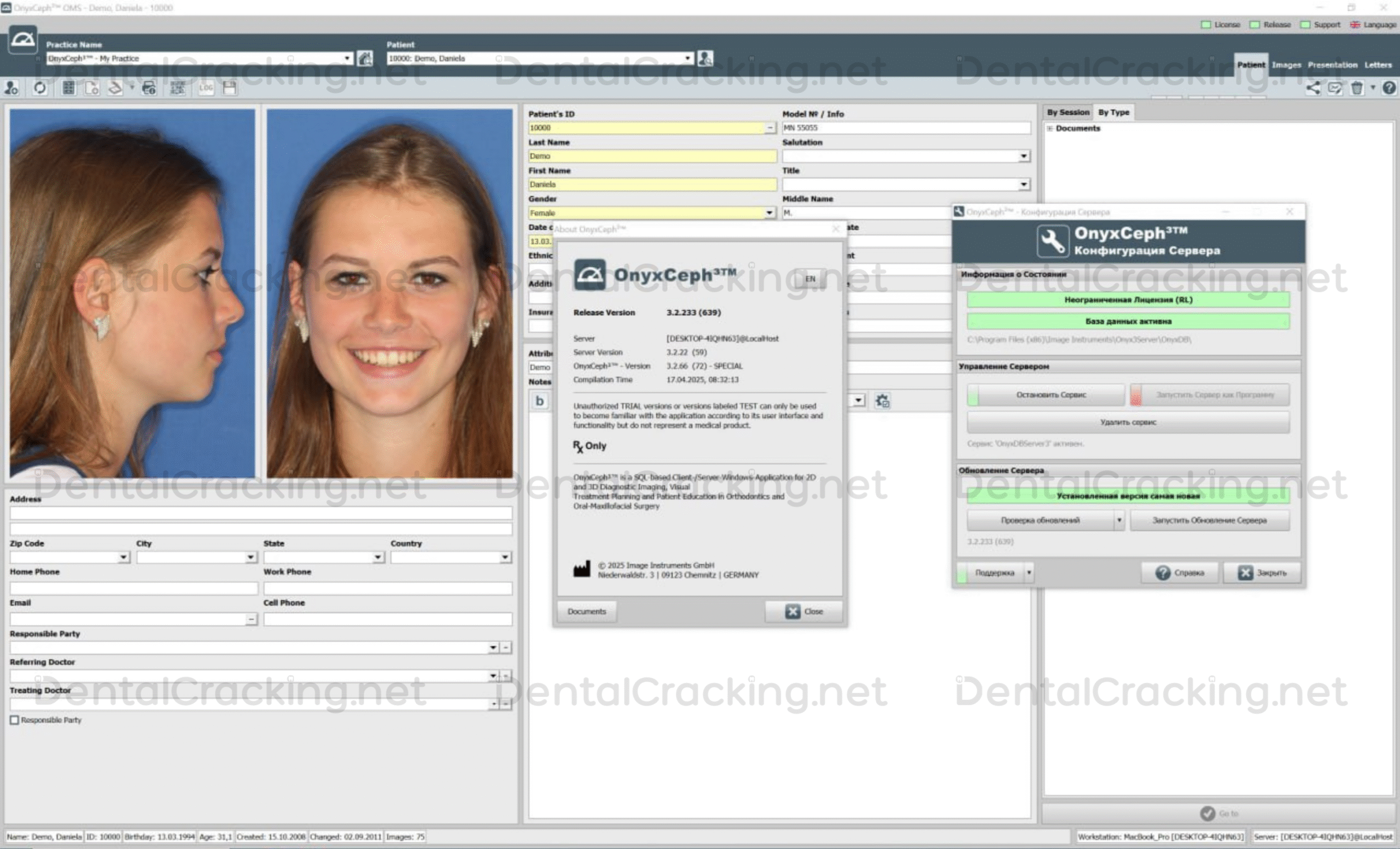This screenshot has height=849, width=1400.
Task: Open the Gender dropdown showing Female
Action: point(769,213)
